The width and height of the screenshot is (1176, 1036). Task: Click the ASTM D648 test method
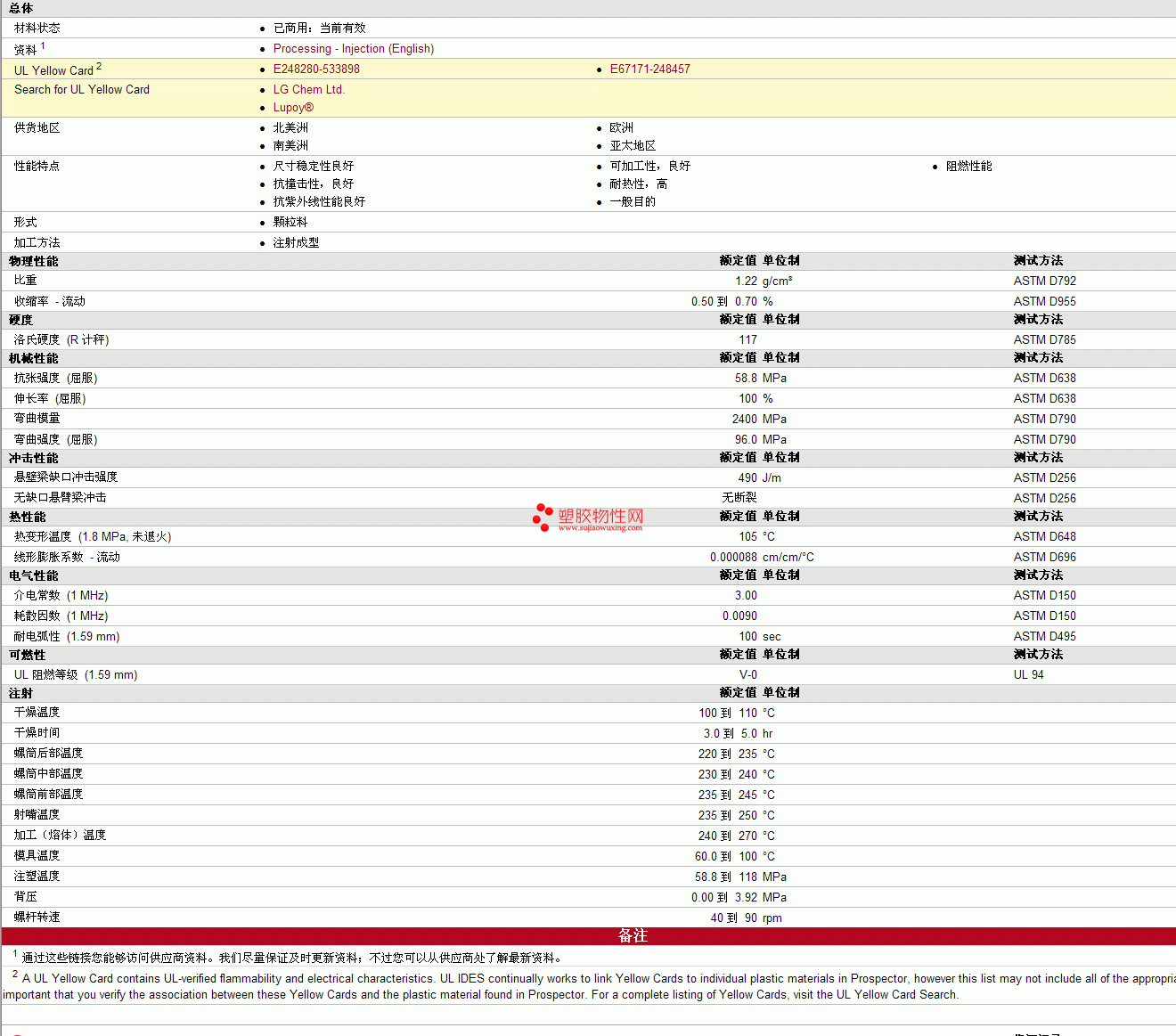pos(1045,537)
